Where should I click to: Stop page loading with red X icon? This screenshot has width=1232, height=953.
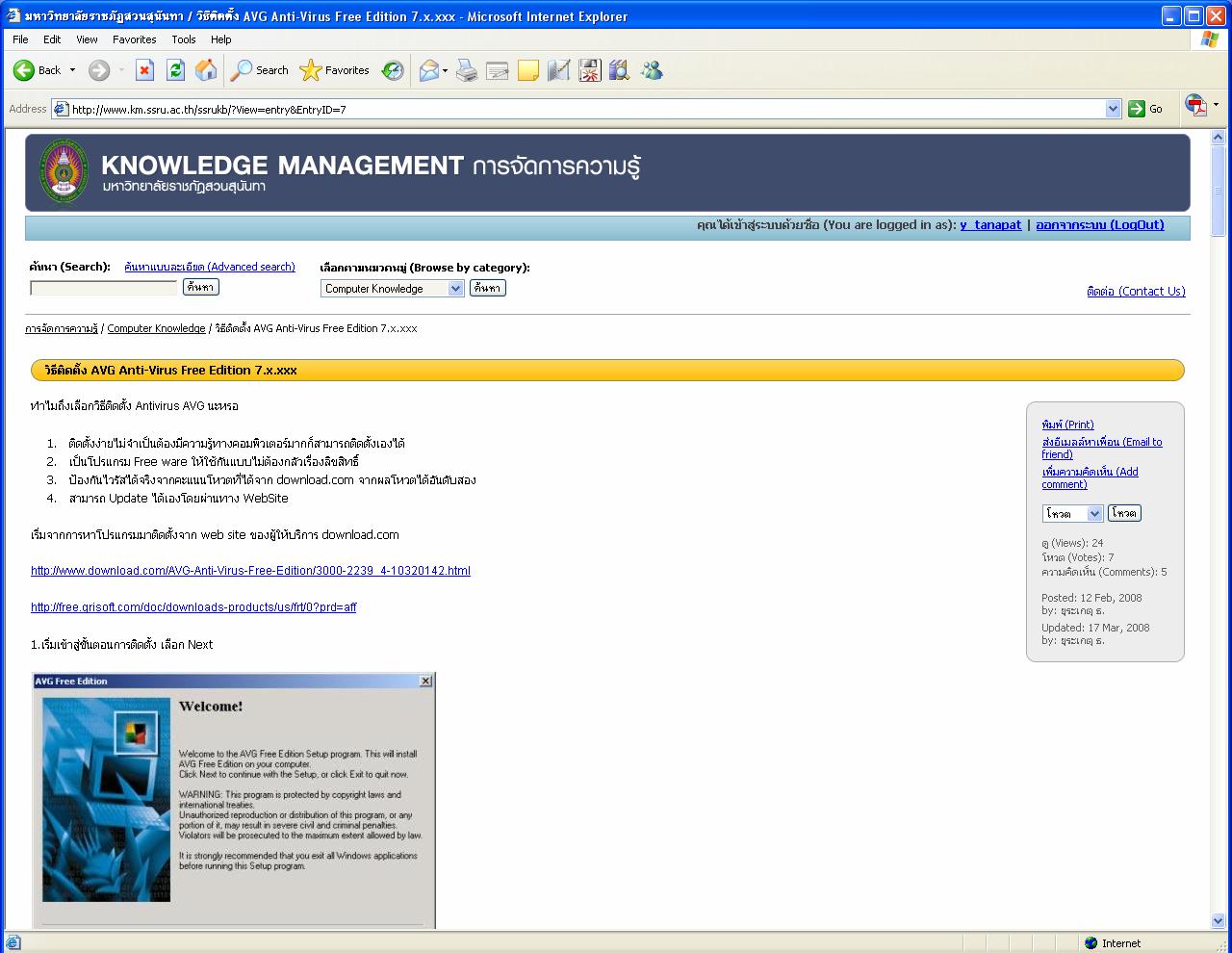click(x=144, y=70)
